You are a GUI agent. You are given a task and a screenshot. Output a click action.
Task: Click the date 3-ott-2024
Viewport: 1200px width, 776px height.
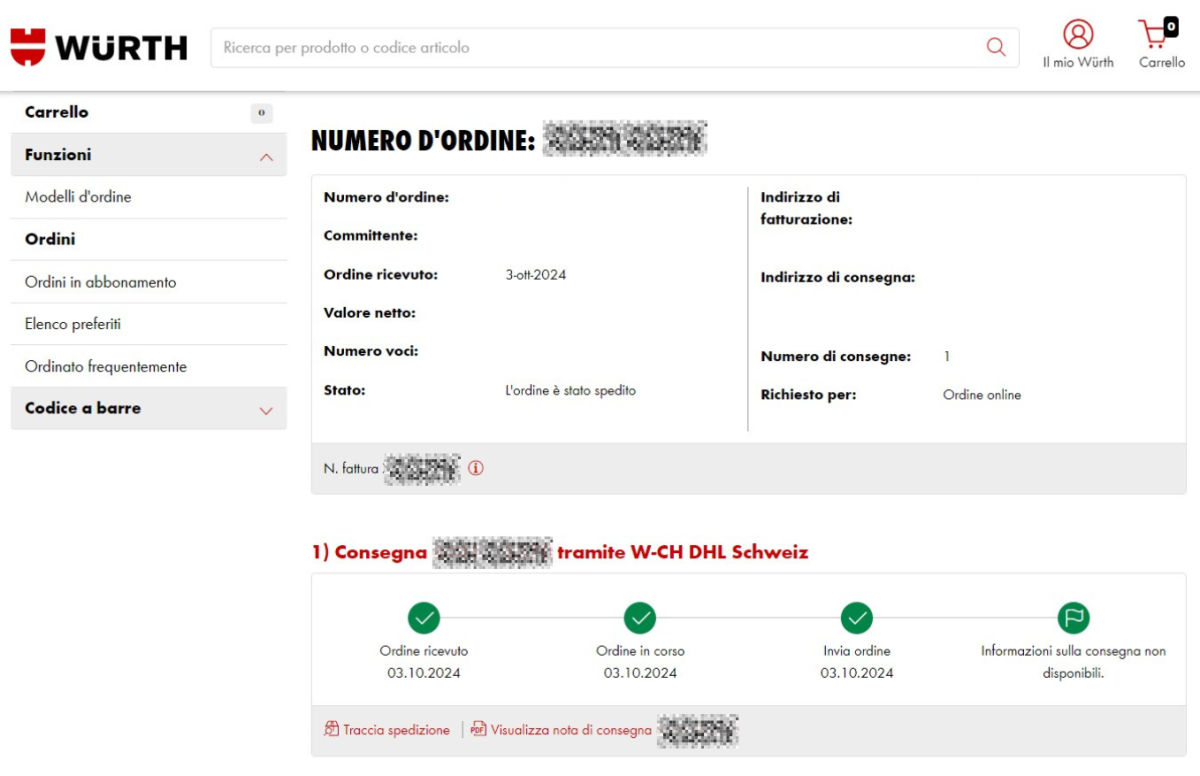536,274
